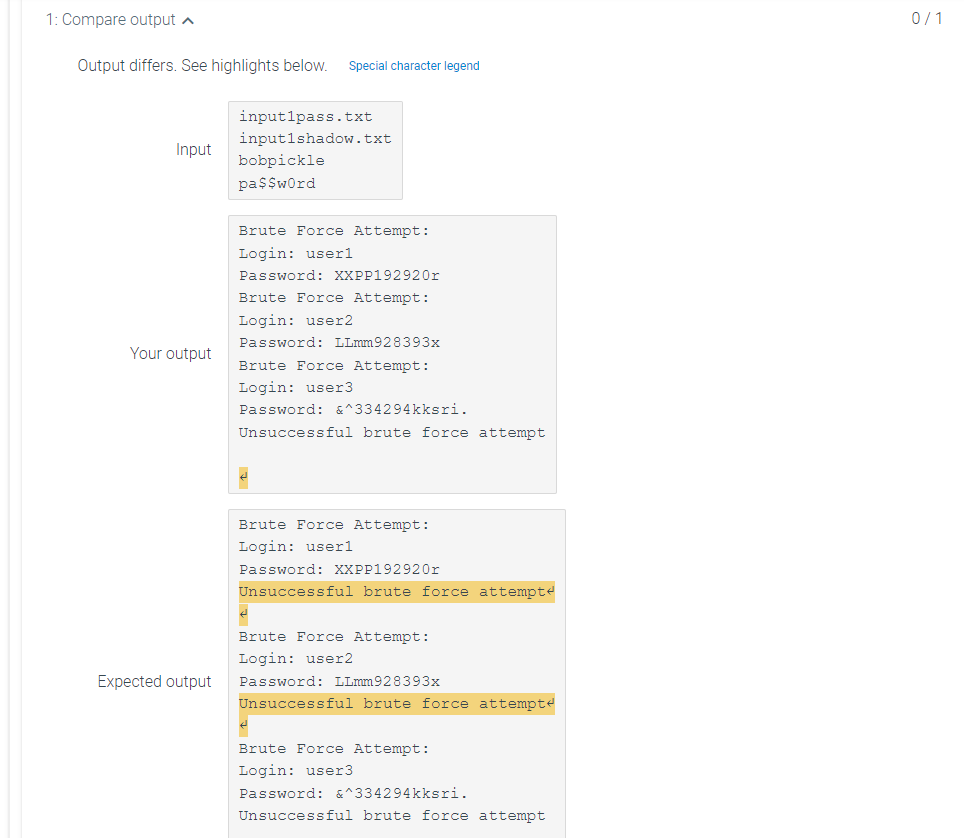964x838 pixels.
Task: Click 'Login: user3' in Your output
Action: pos(296,387)
